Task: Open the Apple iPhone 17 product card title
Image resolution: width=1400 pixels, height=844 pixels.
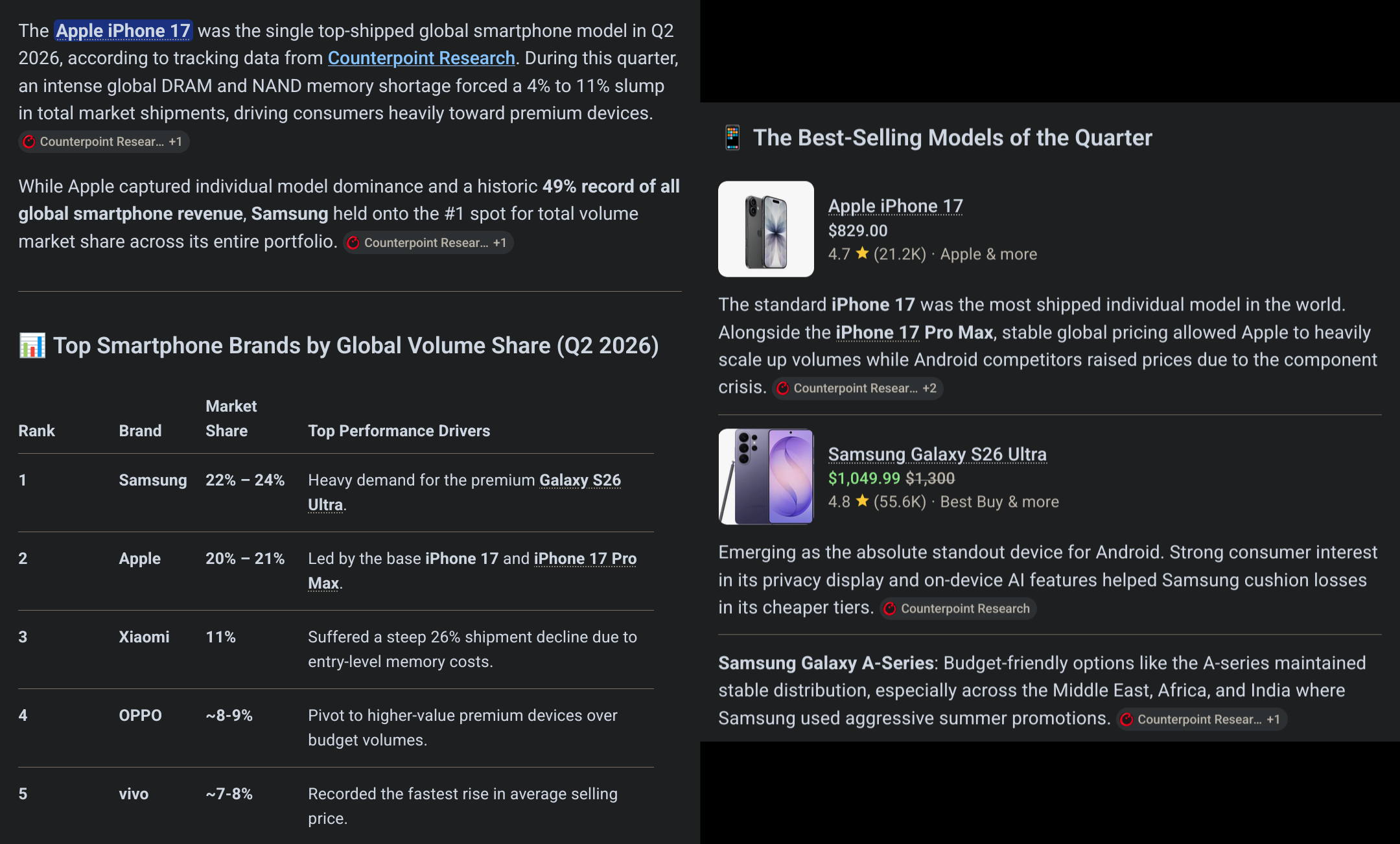Action: pyautogui.click(x=896, y=206)
